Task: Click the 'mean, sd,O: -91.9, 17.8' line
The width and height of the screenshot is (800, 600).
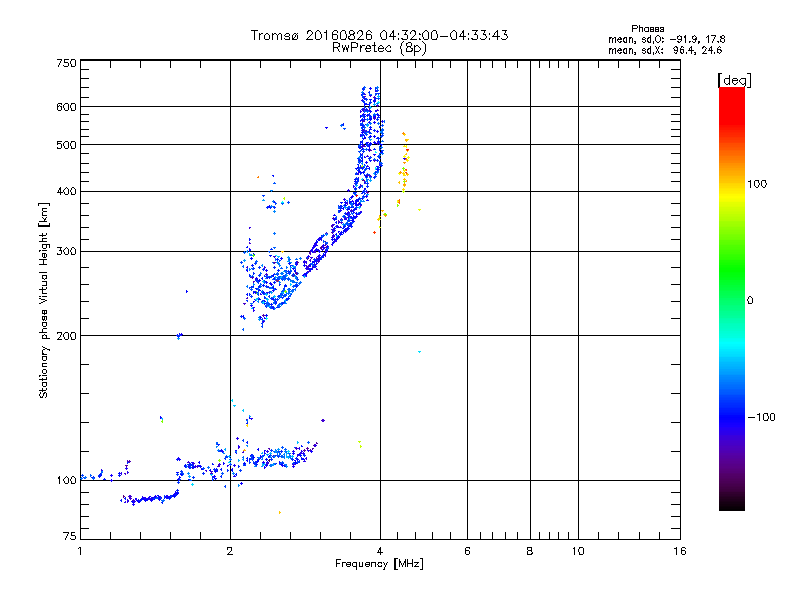Action: point(666,39)
